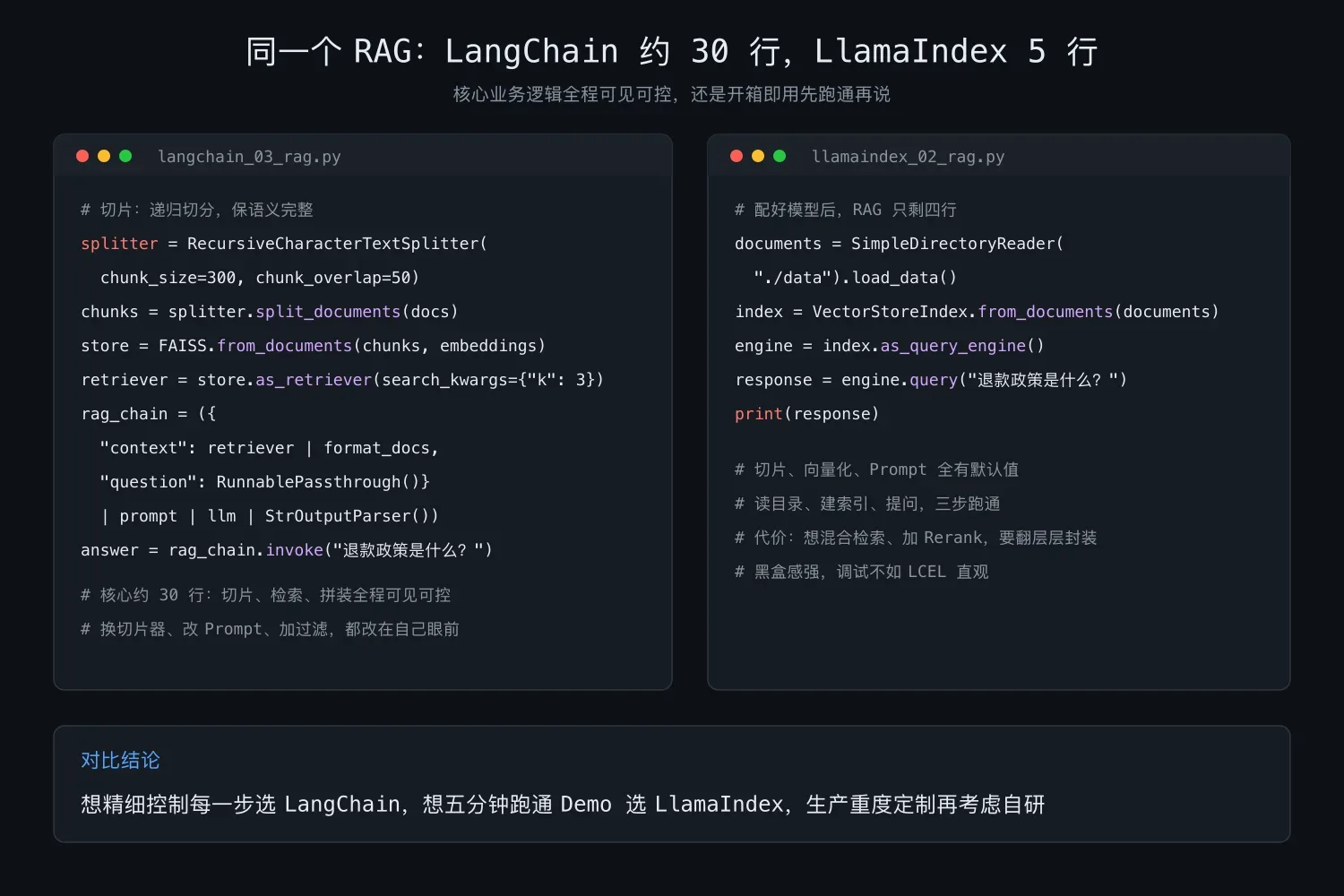The image size is (1344, 896).
Task: Click the line "print(response)"
Action: (807, 414)
